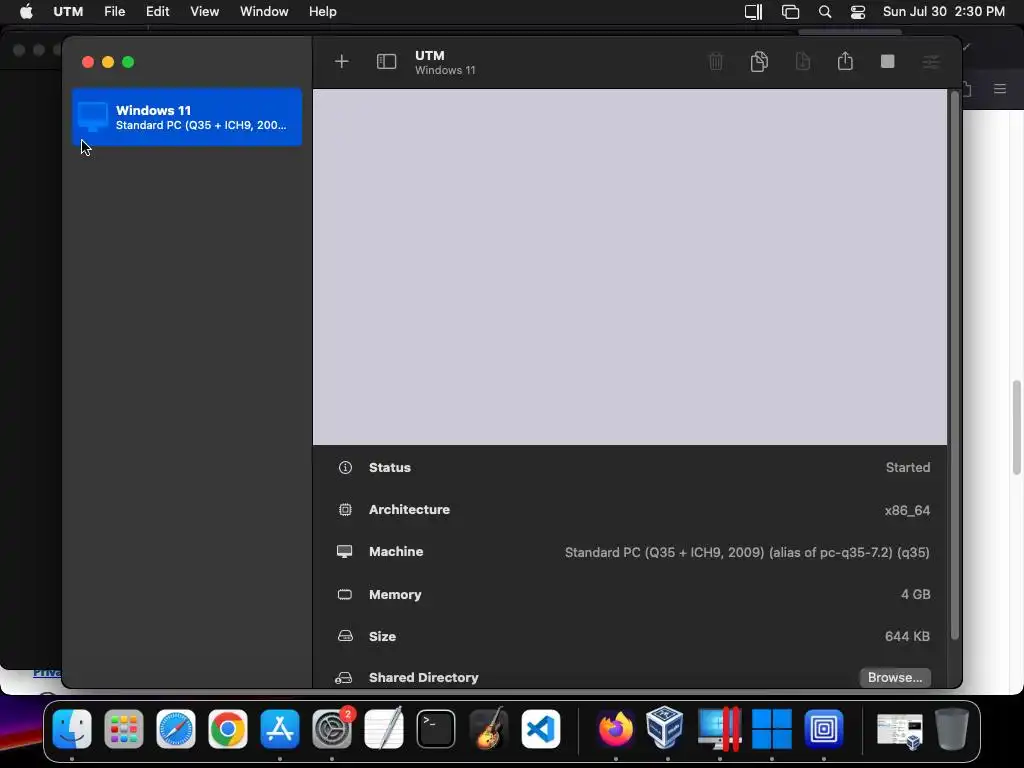Click the '644 KB' size value
Screen dimensions: 1024x768
[x=907, y=636]
